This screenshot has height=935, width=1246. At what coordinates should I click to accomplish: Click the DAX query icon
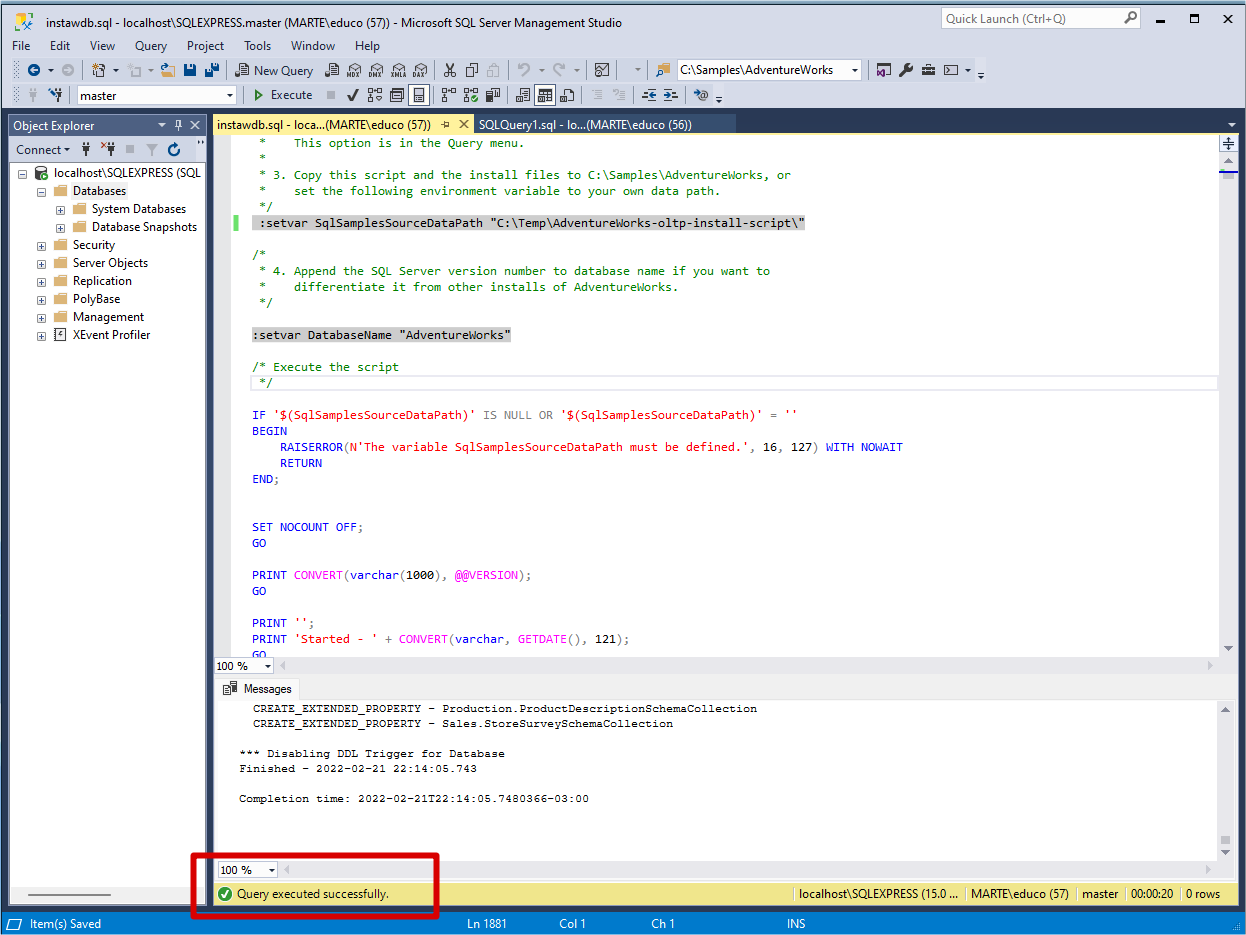[x=420, y=70]
